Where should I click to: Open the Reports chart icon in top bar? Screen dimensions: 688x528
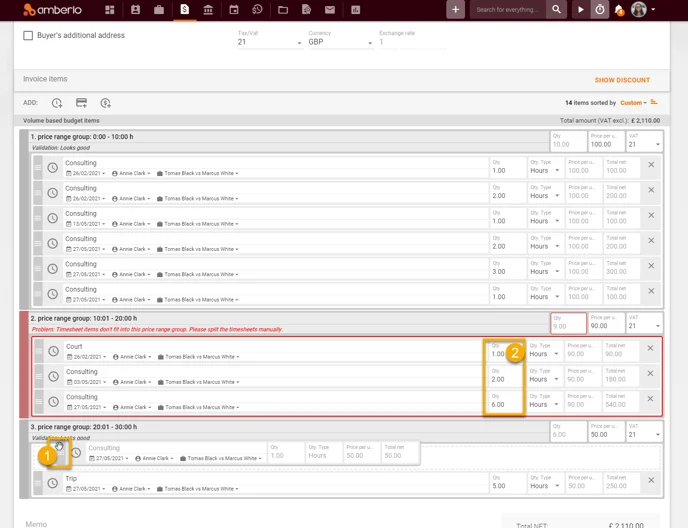tap(355, 10)
